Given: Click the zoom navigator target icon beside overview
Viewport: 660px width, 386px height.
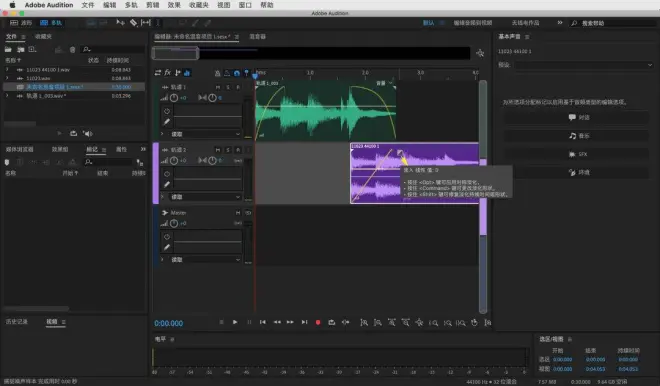Looking at the screenshot, I should [x=480, y=53].
